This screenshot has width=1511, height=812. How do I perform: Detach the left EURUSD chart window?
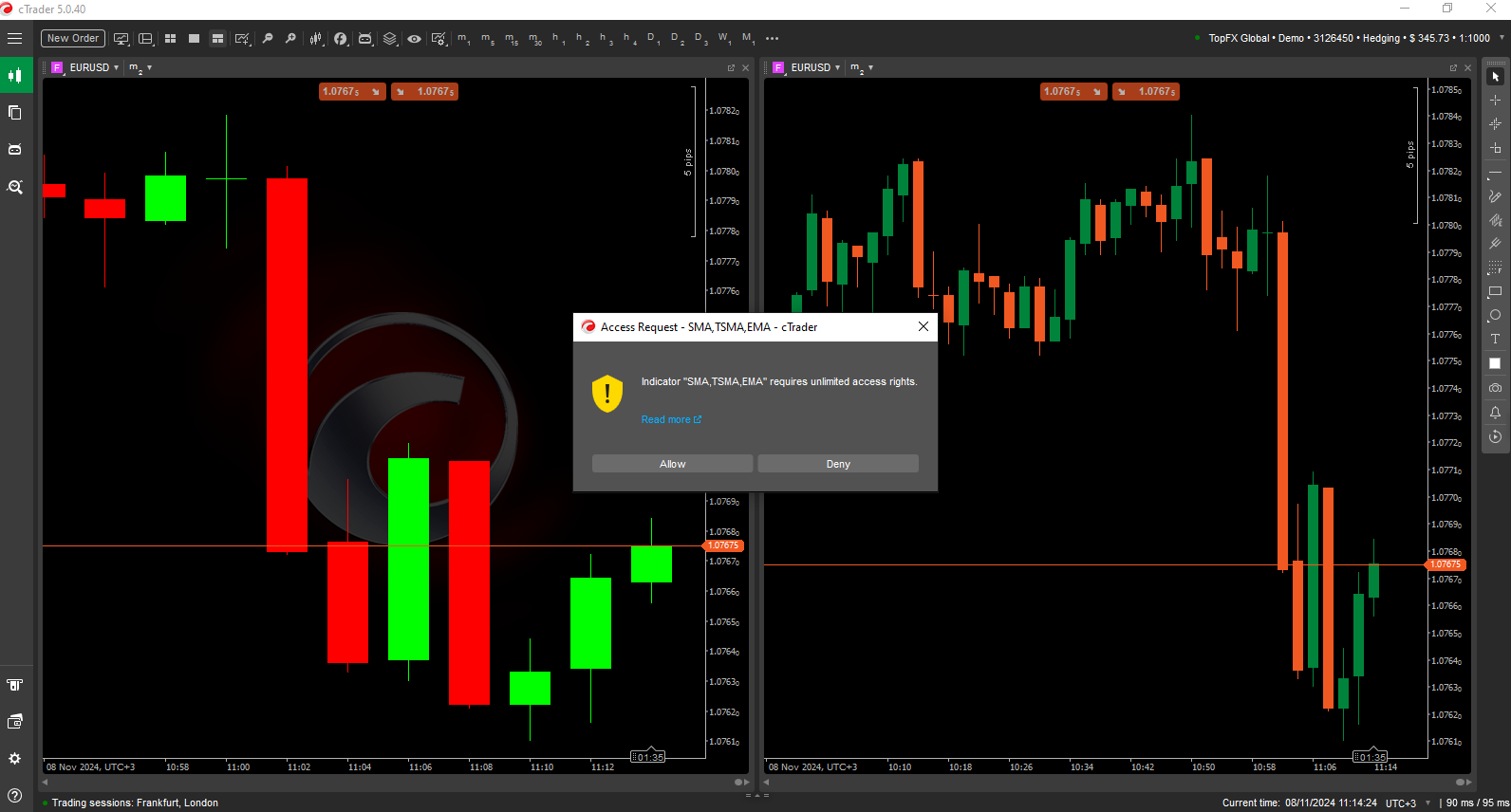click(x=731, y=68)
